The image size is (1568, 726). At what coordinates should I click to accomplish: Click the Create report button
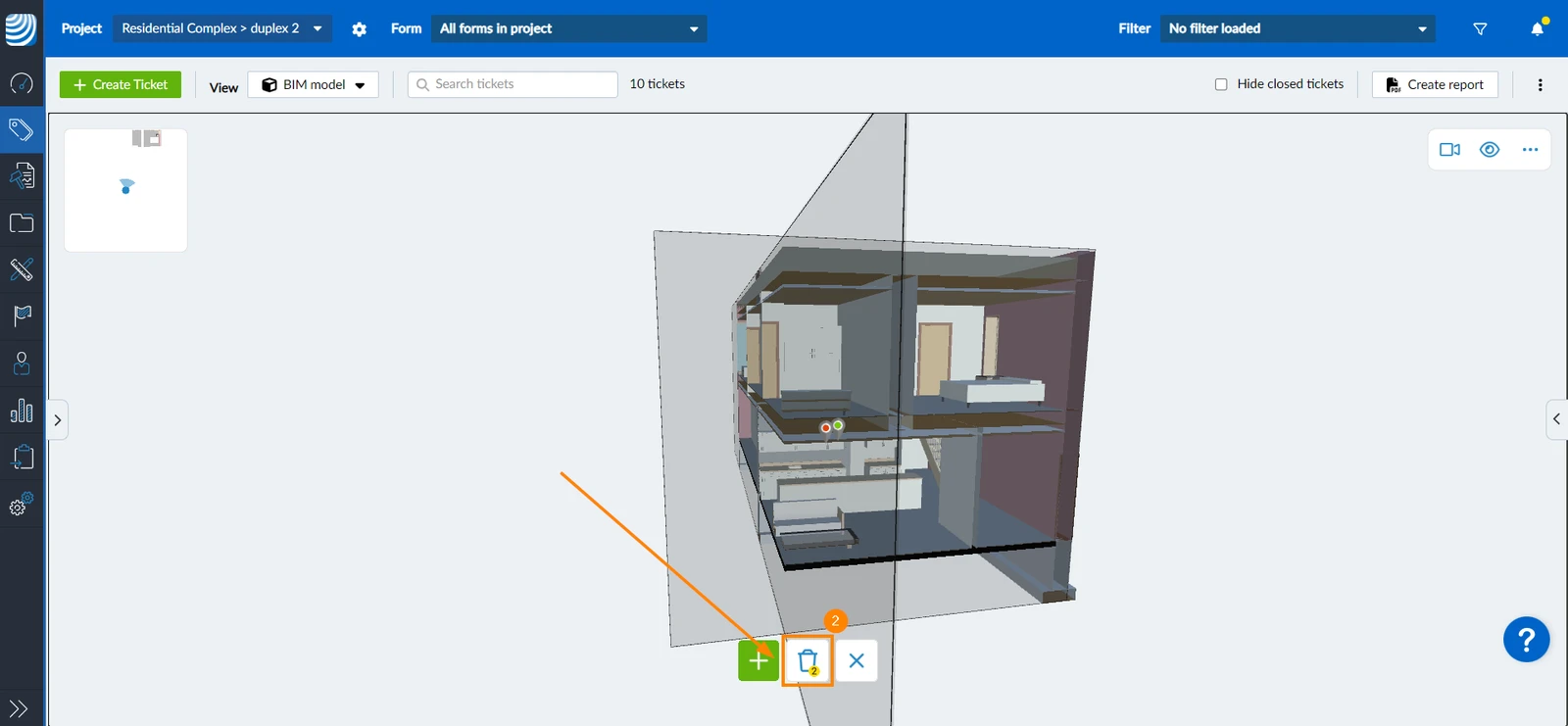(1435, 84)
